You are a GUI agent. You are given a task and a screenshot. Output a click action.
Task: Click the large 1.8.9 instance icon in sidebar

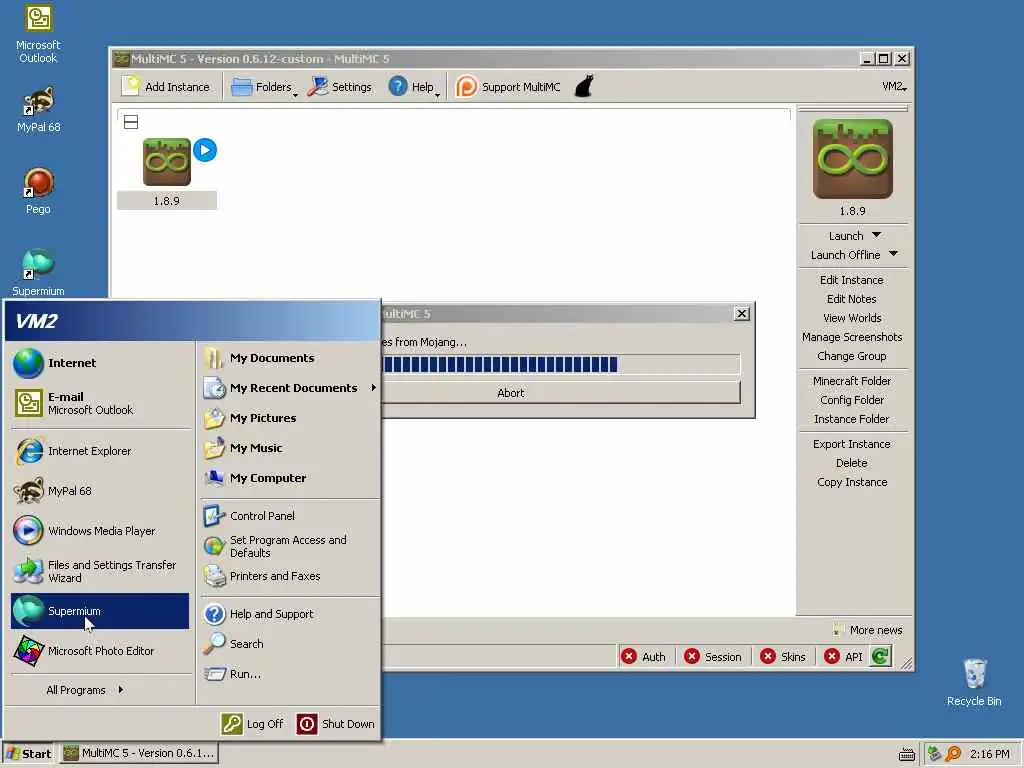[852, 159]
